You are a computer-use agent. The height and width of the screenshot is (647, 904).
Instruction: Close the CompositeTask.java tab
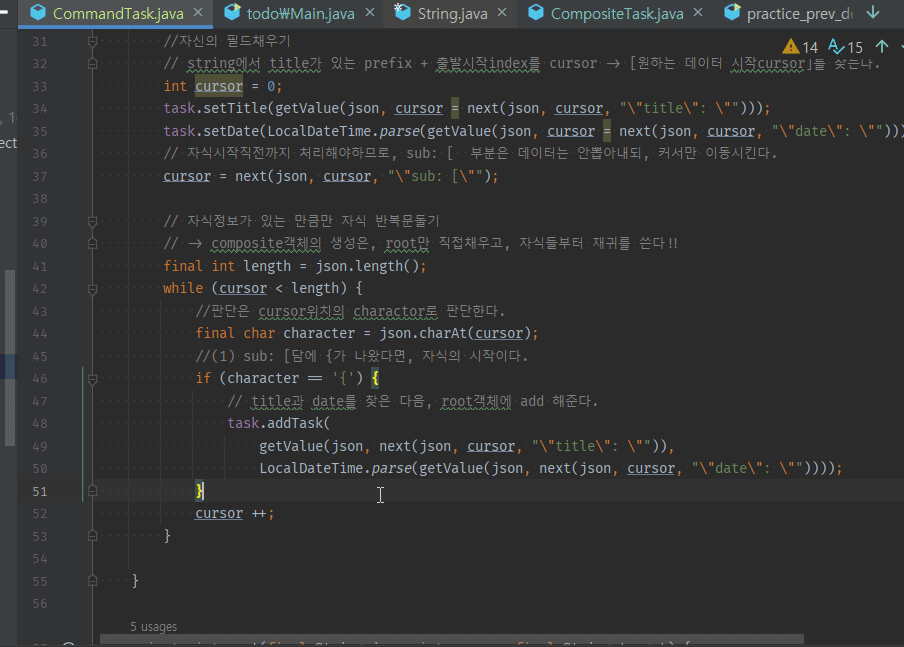tap(698, 12)
